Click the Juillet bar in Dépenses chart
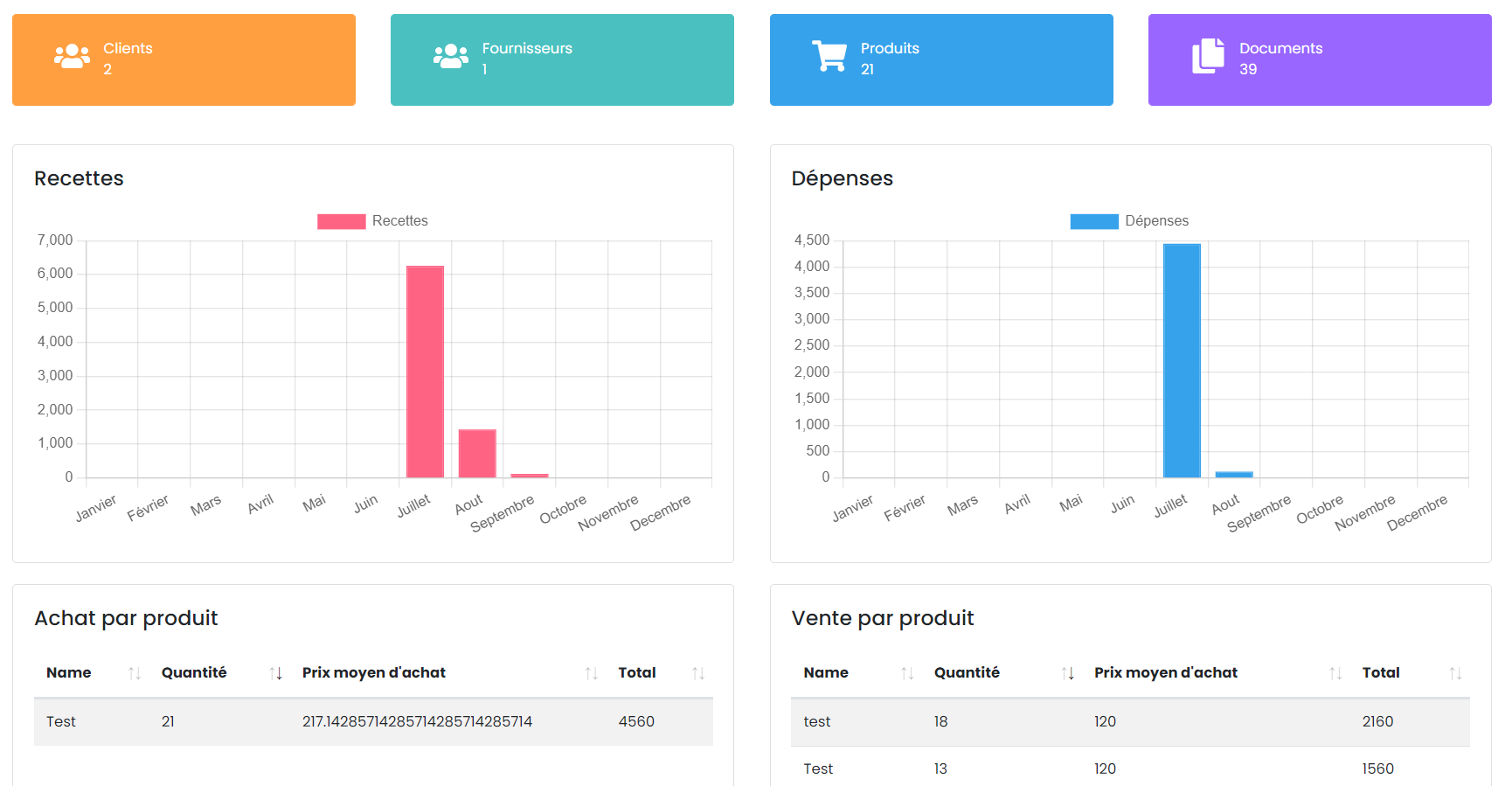This screenshot has height=786, width=1512. click(1182, 360)
